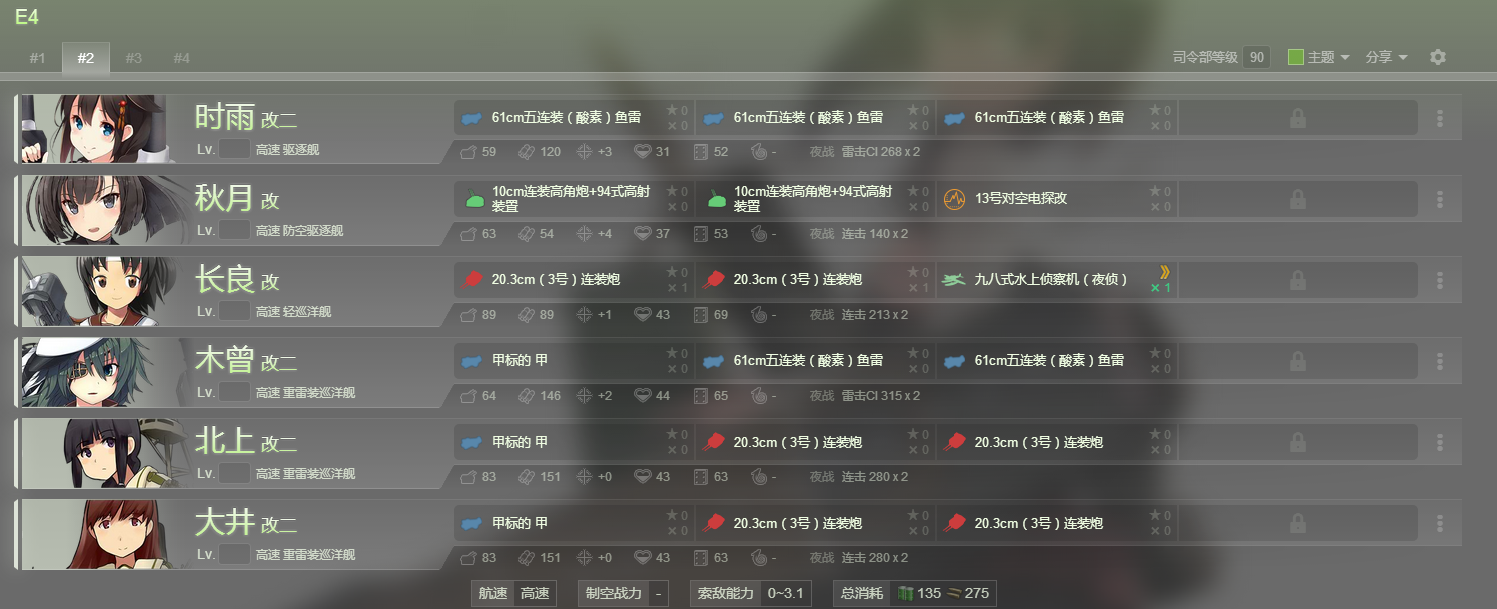This screenshot has height=609, width=1497.
Task: Open 秋月's three-dot options menu
Action: 1440,199
